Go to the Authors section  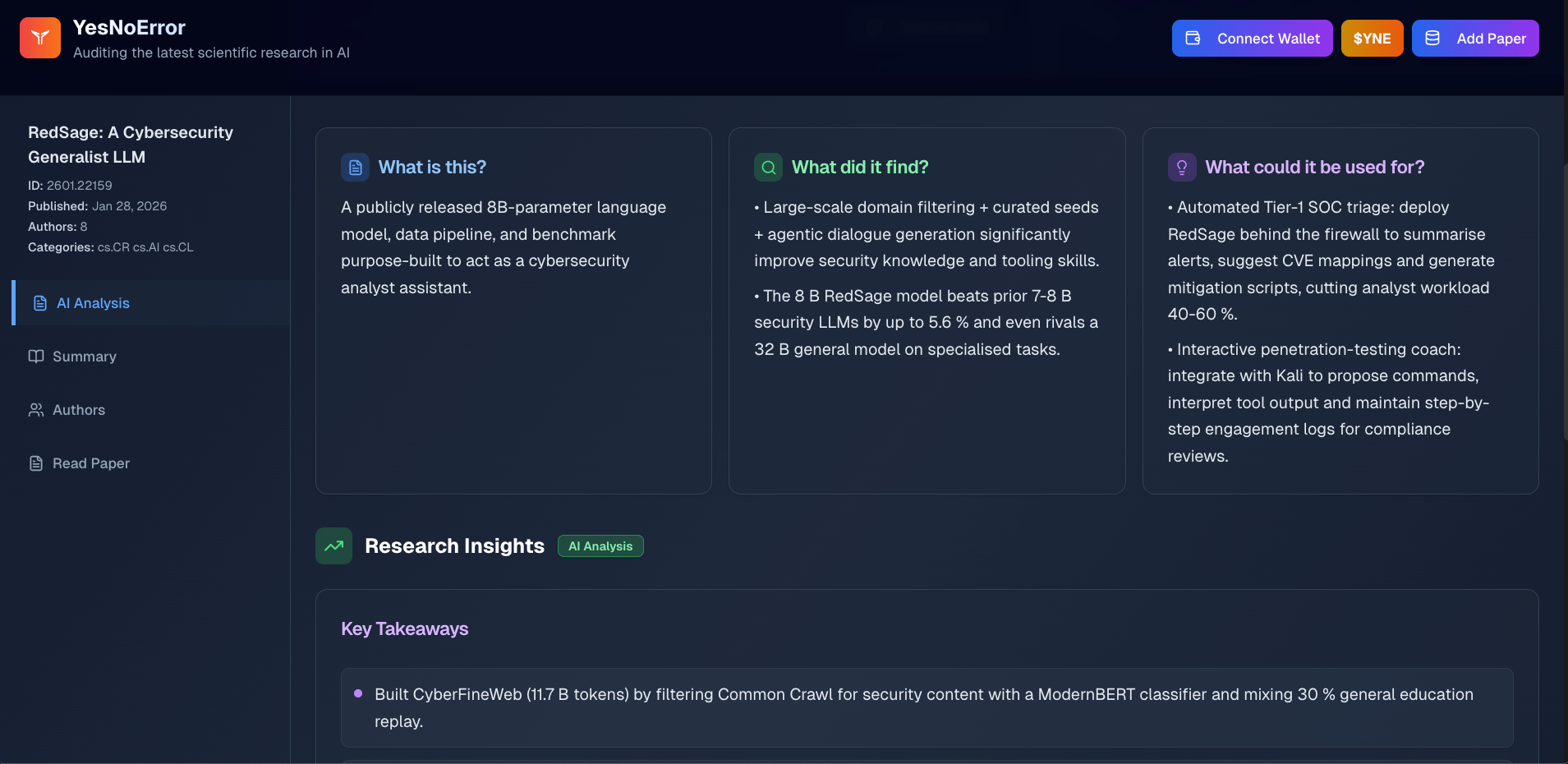coord(79,410)
